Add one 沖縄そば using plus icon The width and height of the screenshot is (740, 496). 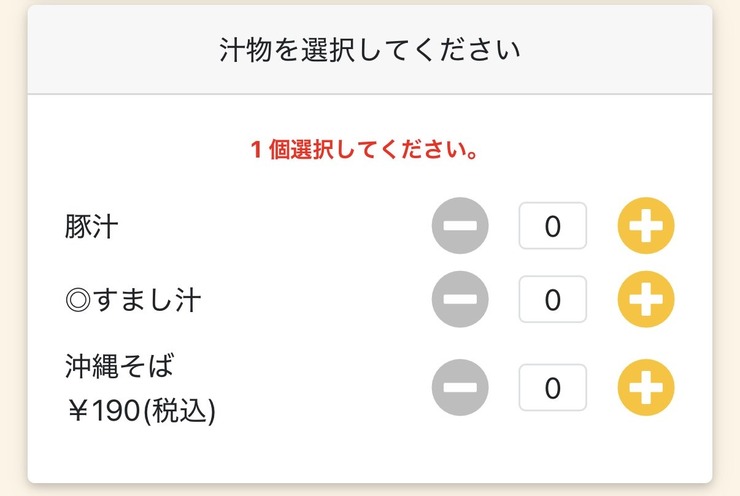pyautogui.click(x=646, y=387)
